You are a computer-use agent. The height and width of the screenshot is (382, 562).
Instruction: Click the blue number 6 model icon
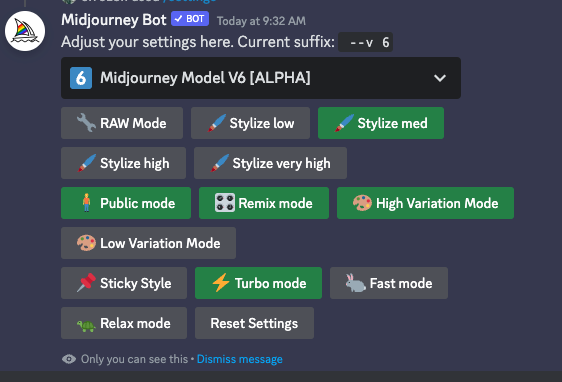tap(81, 78)
